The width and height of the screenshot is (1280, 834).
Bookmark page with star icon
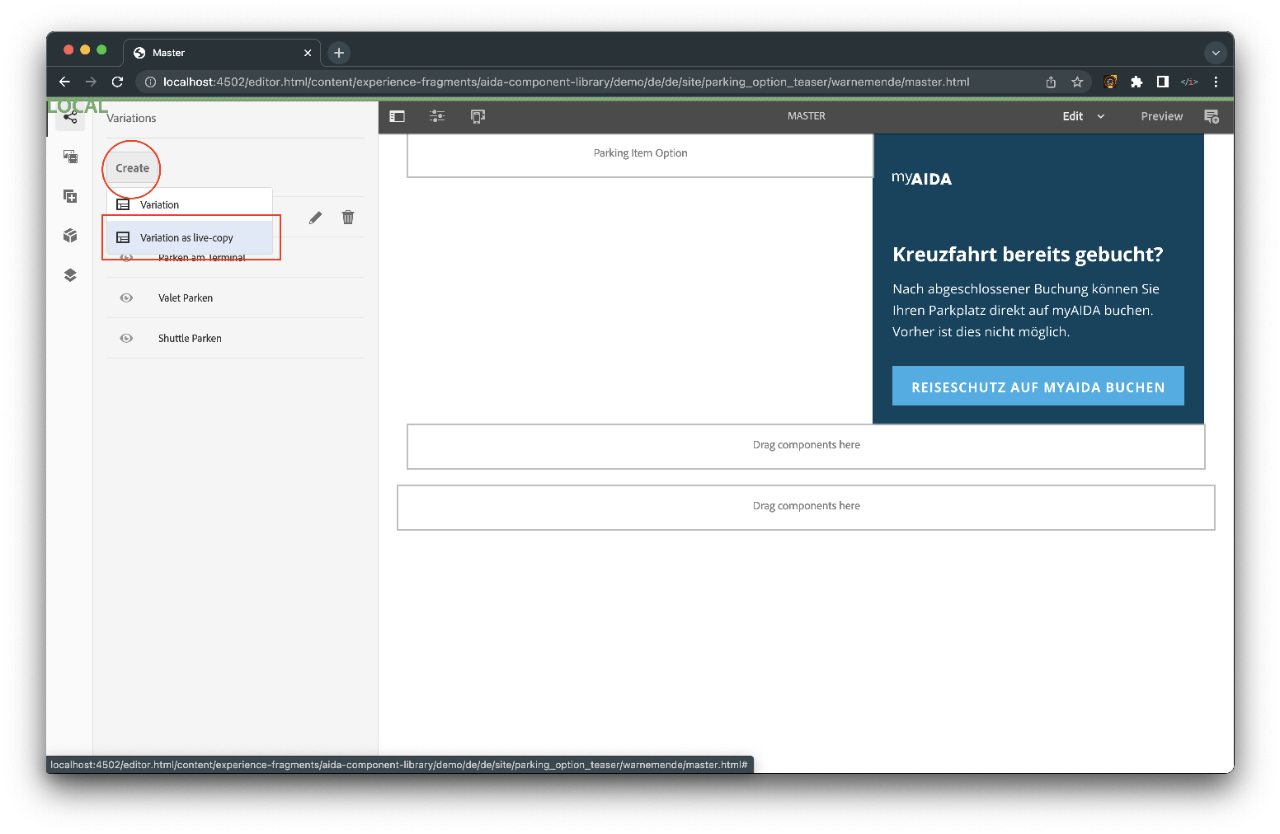(1077, 82)
